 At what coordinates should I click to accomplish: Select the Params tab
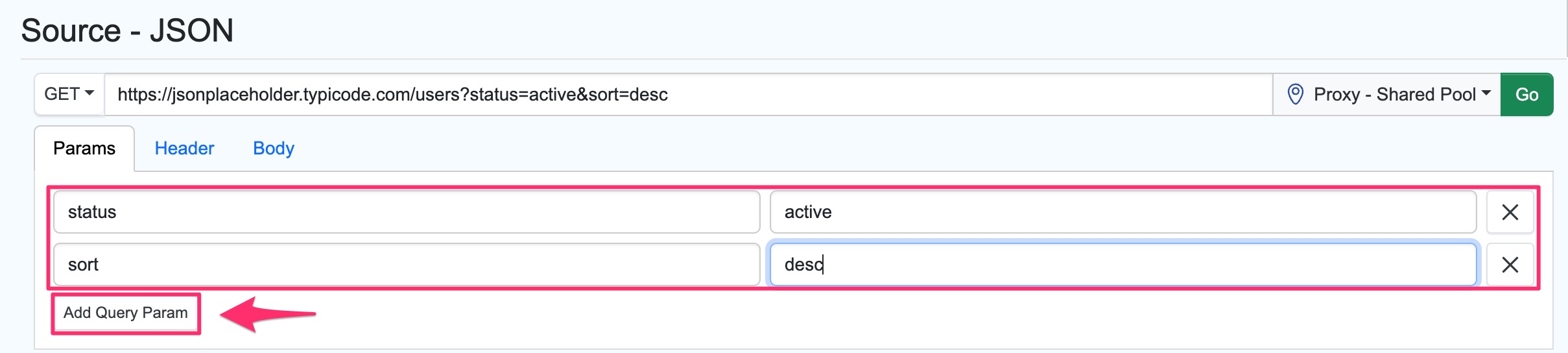pos(84,149)
